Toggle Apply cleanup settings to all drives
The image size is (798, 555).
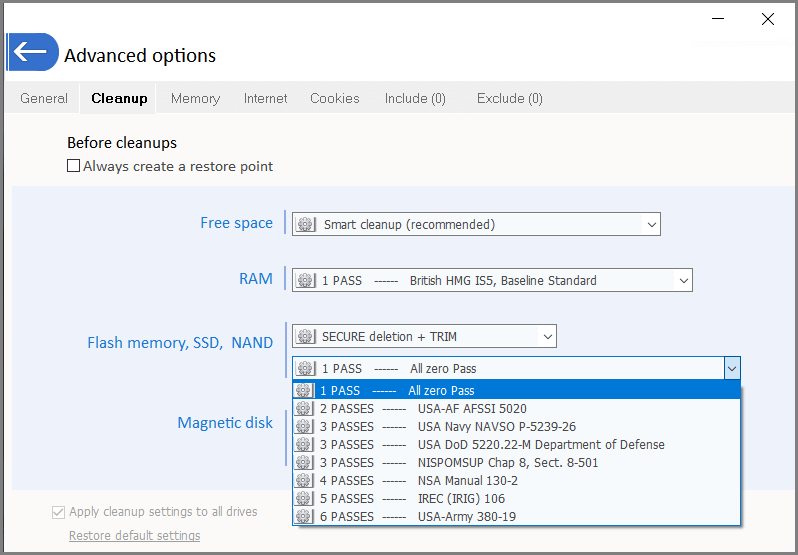pyautogui.click(x=59, y=512)
